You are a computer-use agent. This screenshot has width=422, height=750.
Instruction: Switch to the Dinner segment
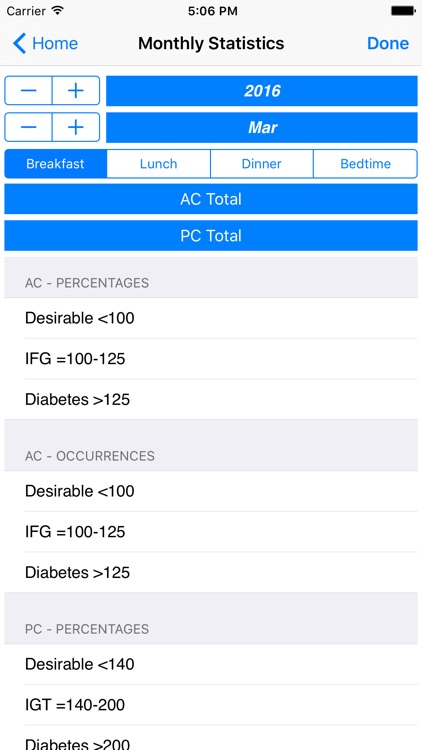[262, 164]
